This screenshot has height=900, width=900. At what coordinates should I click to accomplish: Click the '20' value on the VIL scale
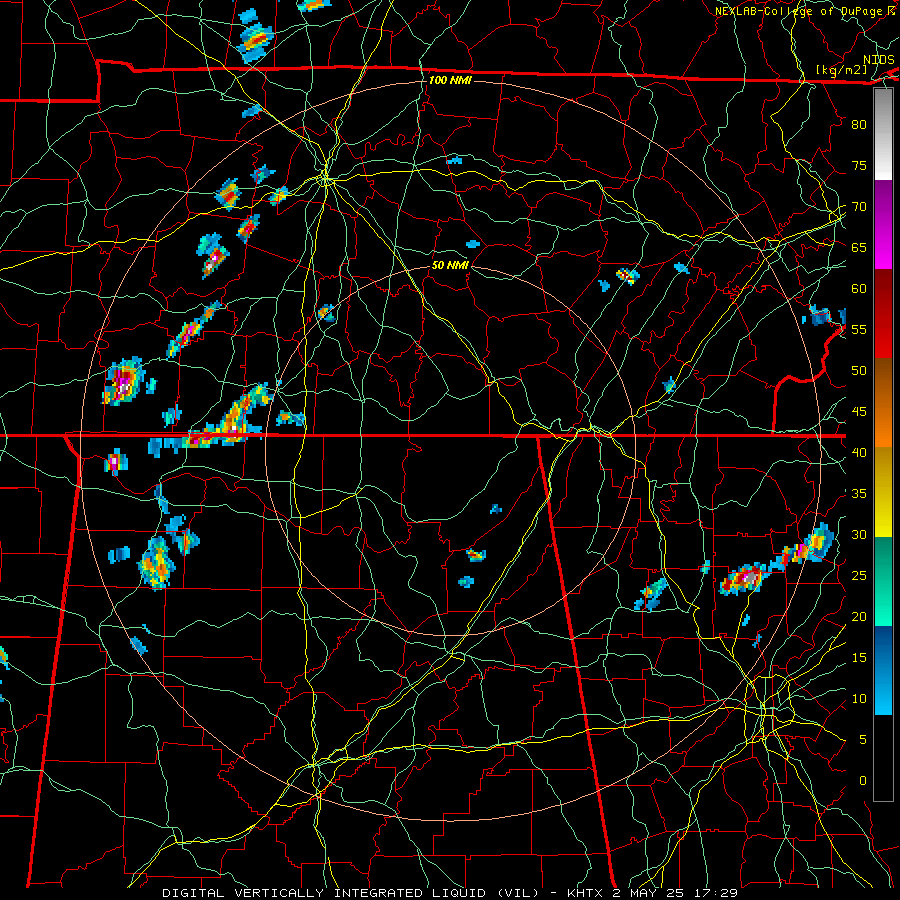click(x=859, y=616)
